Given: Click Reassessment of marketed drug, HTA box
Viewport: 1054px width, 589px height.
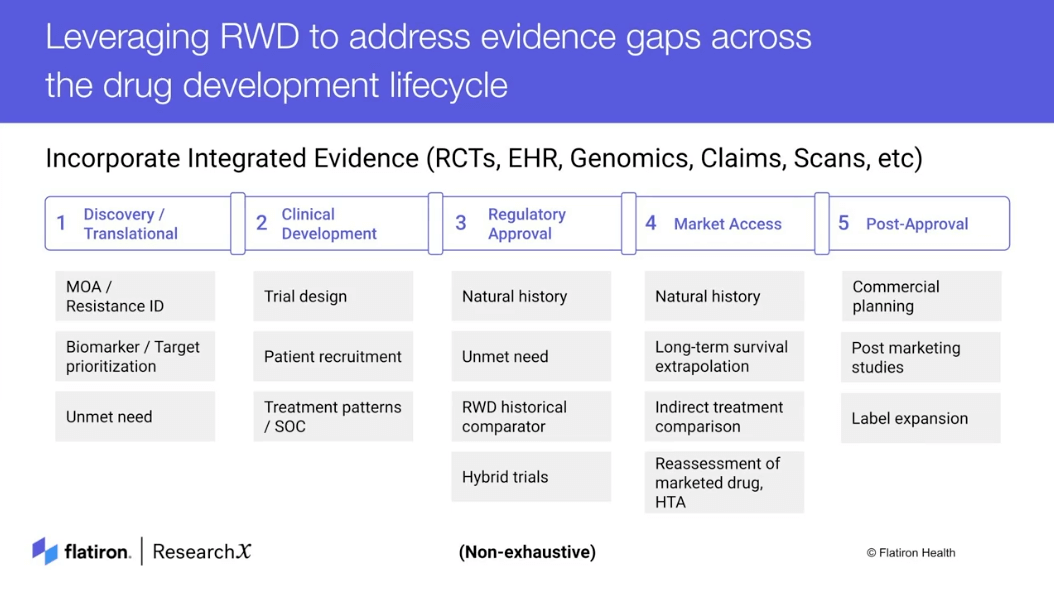Looking at the screenshot, I should tap(724, 483).
